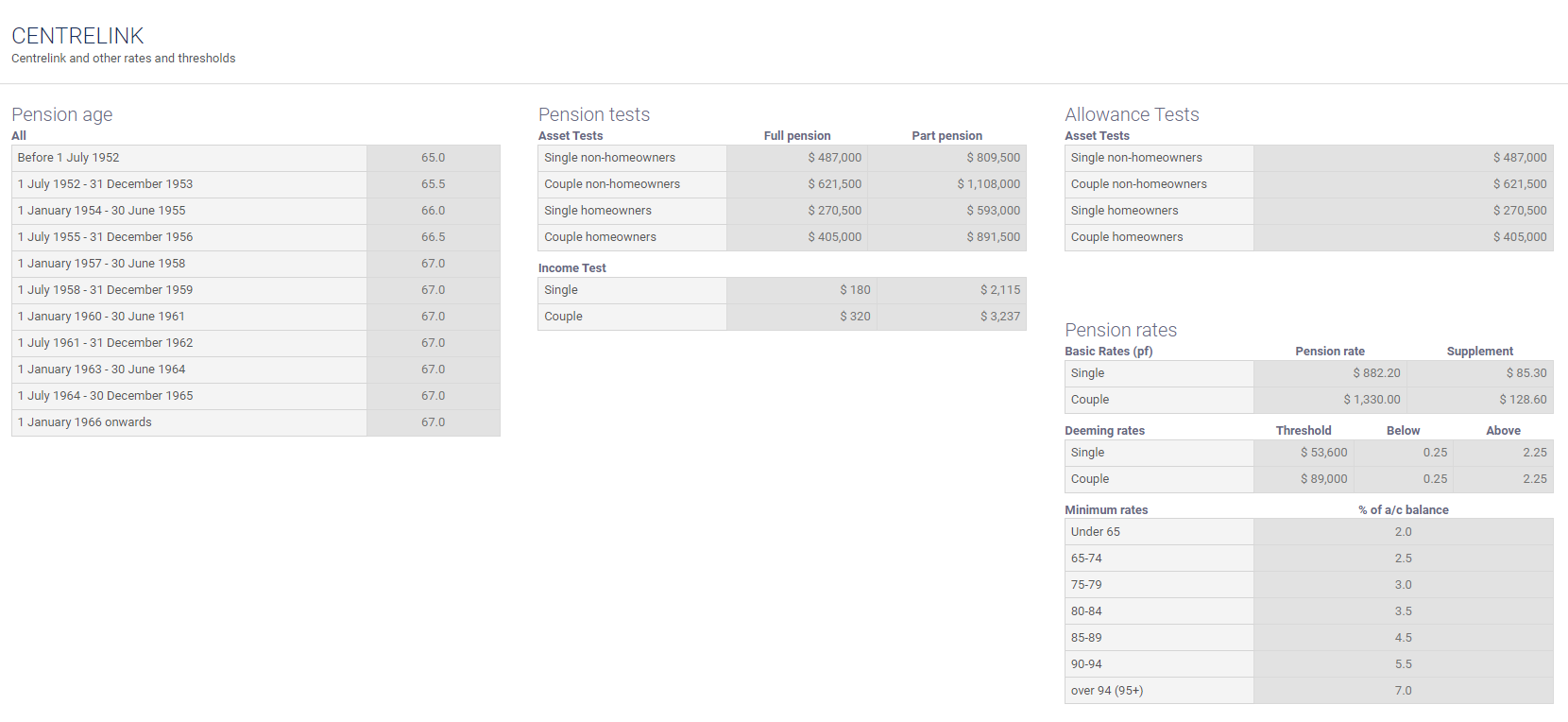This screenshot has height=722, width=1568.
Task: Edit Pension tests full pension couple non-homeowners $ 621,500
Action: 797,184
